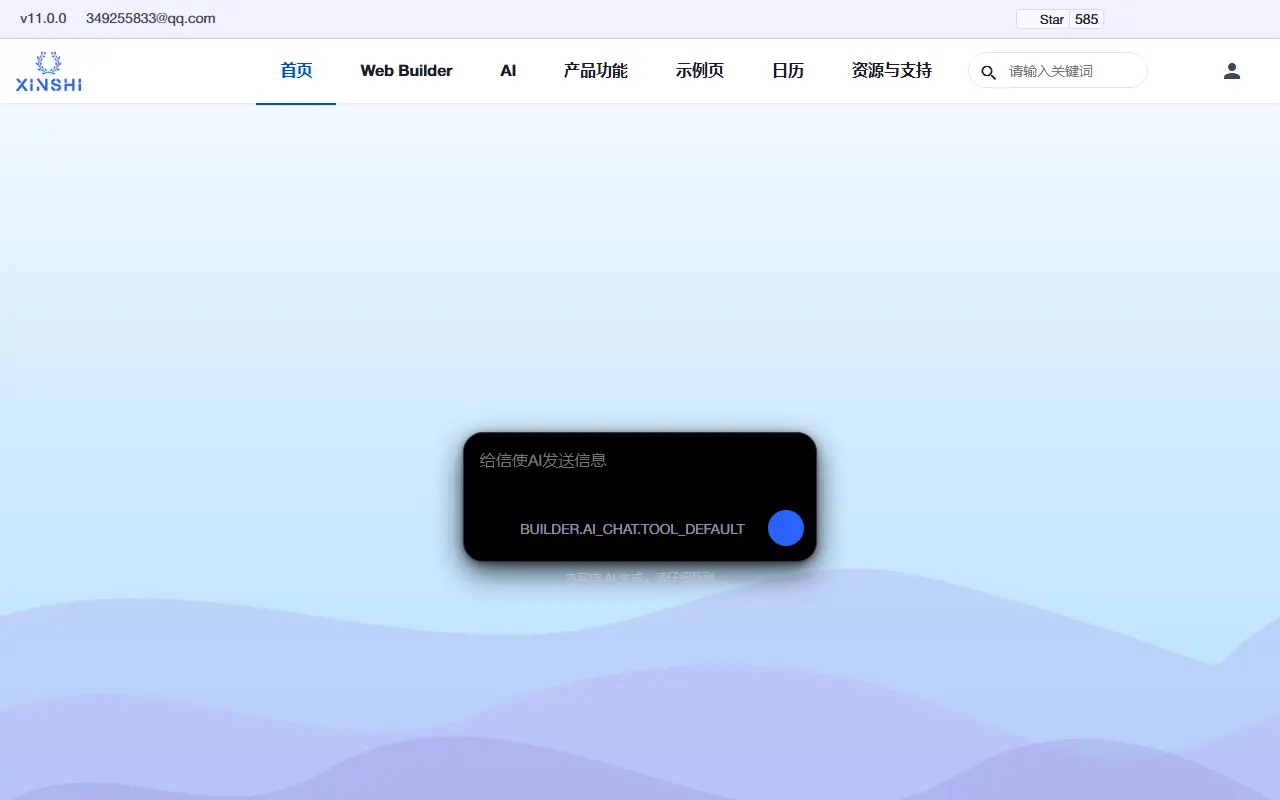The height and width of the screenshot is (800, 1280).
Task: Click the GitHub Star button
Action: (1042, 19)
